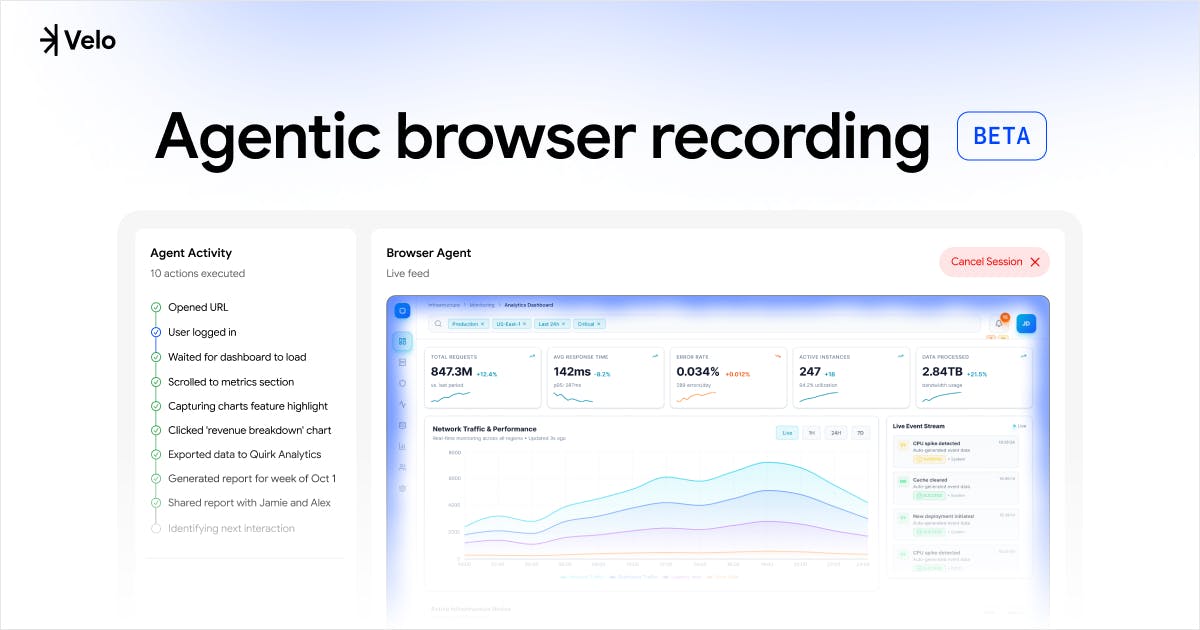Click the notification bell icon
Screen dimensions: 1200x630
(x=998, y=323)
